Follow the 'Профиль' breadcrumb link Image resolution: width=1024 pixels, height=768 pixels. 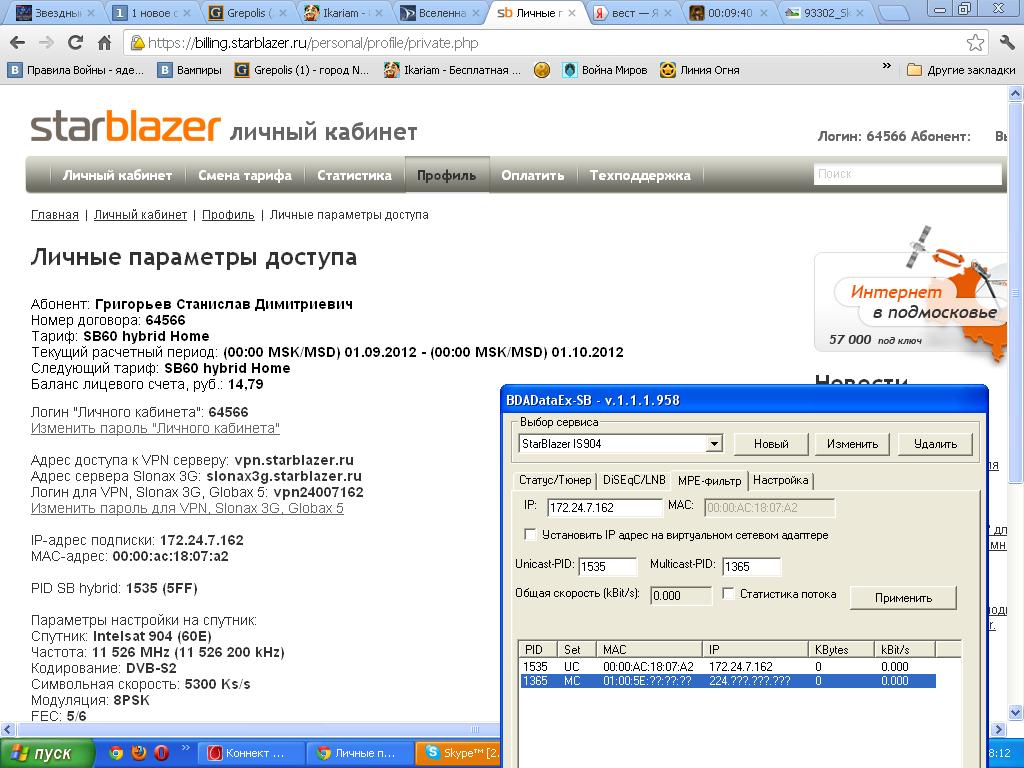tap(228, 215)
